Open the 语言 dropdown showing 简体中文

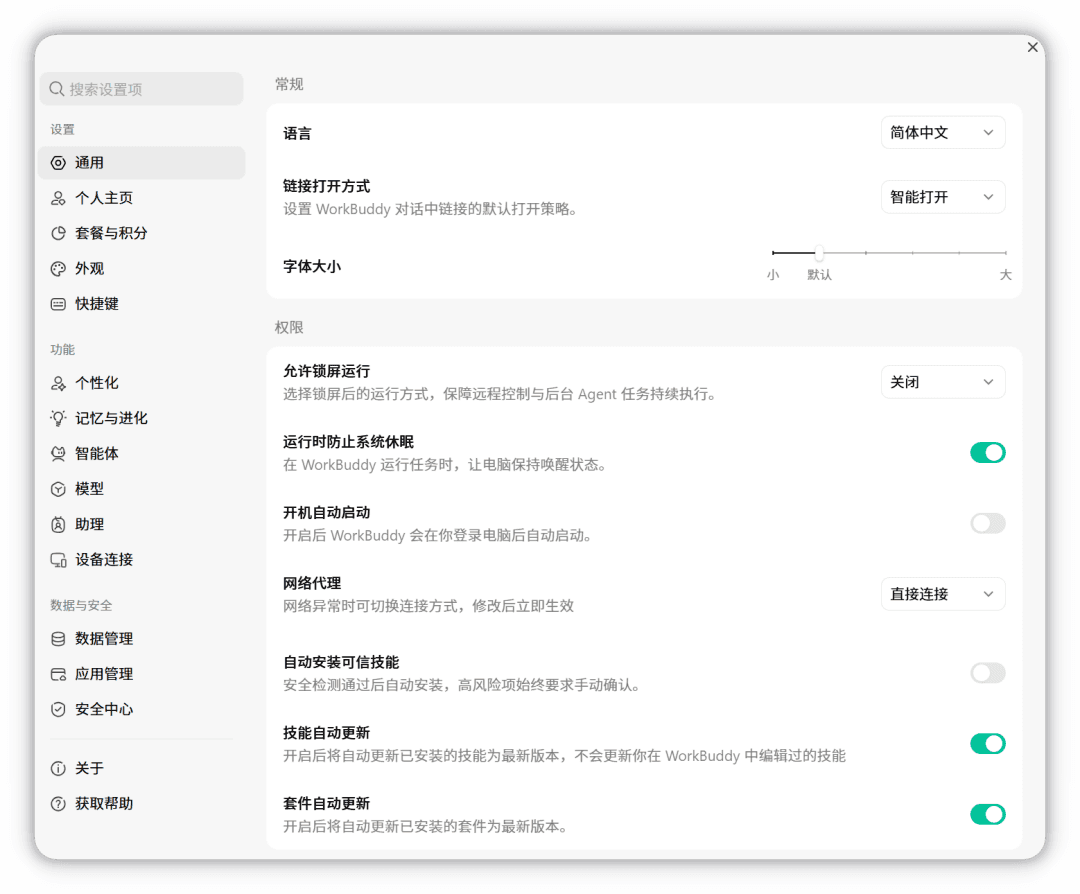click(x=943, y=132)
